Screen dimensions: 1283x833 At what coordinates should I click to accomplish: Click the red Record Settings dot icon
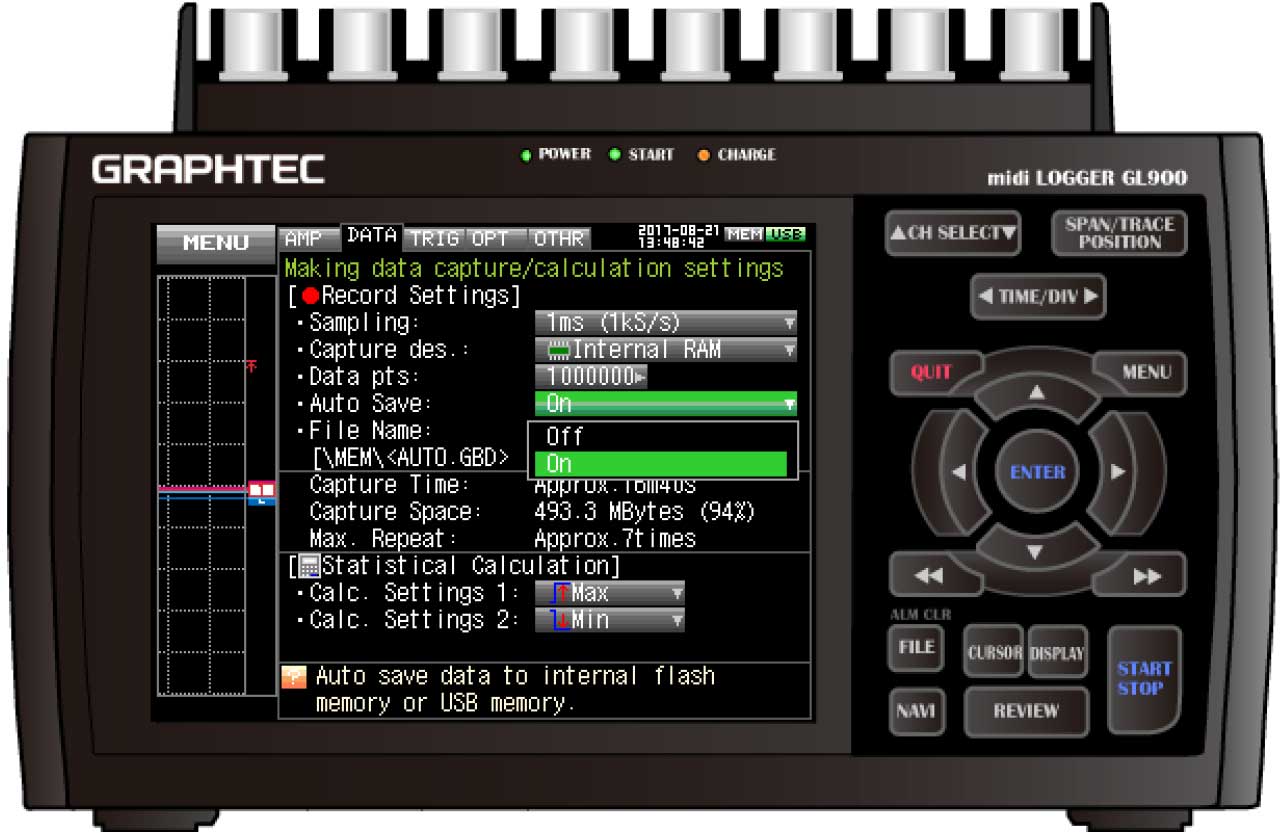(x=309, y=297)
